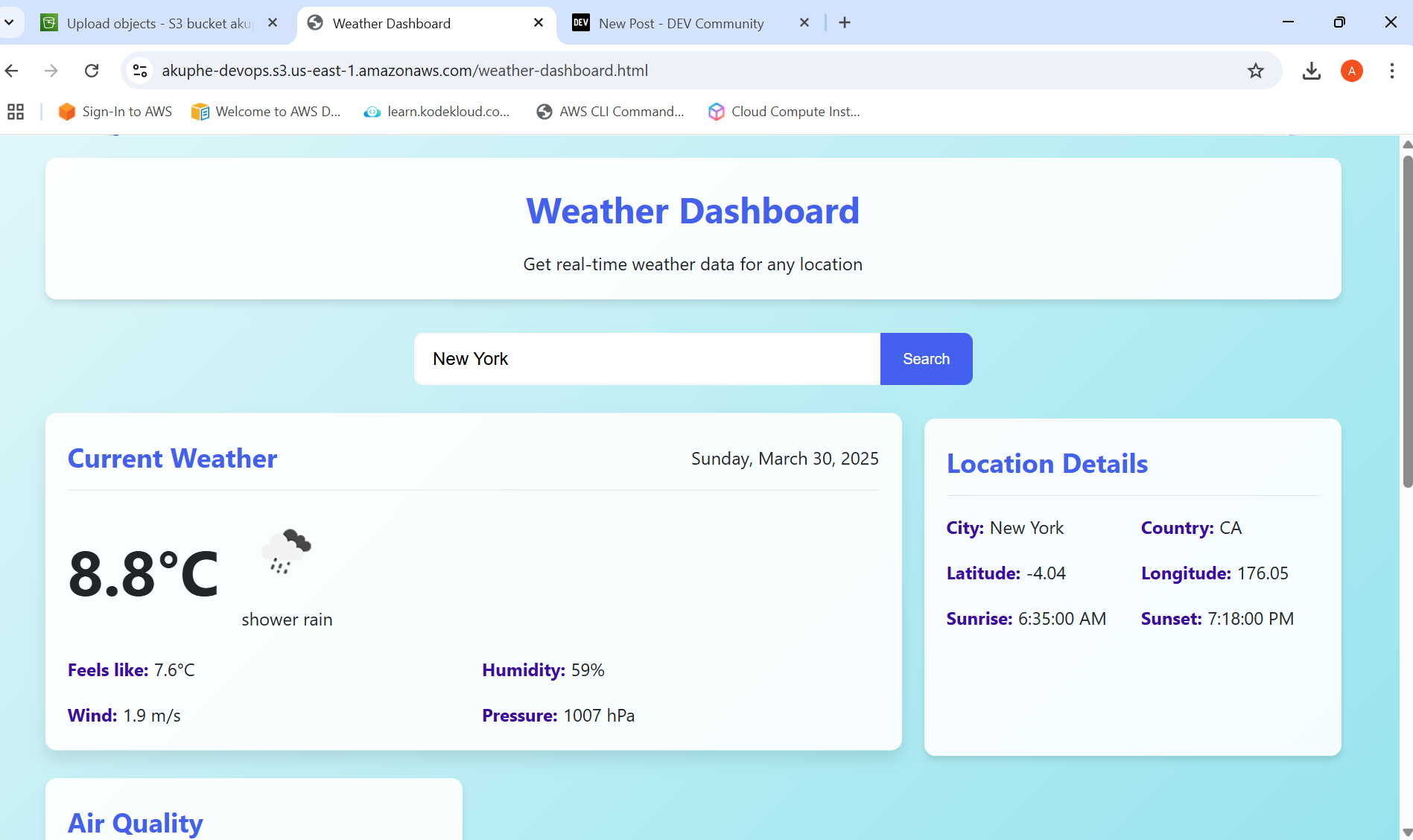Close the Weather Dashboard tab
Viewport: 1413px width, 840px height.
(539, 23)
